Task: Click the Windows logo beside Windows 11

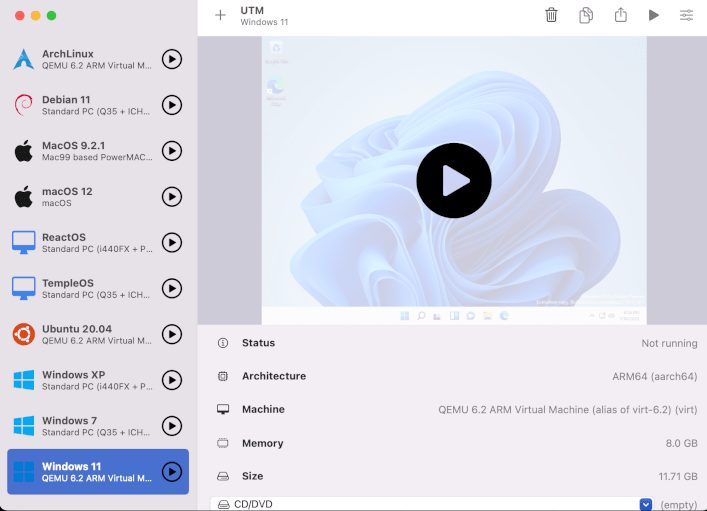Action: coord(23,472)
